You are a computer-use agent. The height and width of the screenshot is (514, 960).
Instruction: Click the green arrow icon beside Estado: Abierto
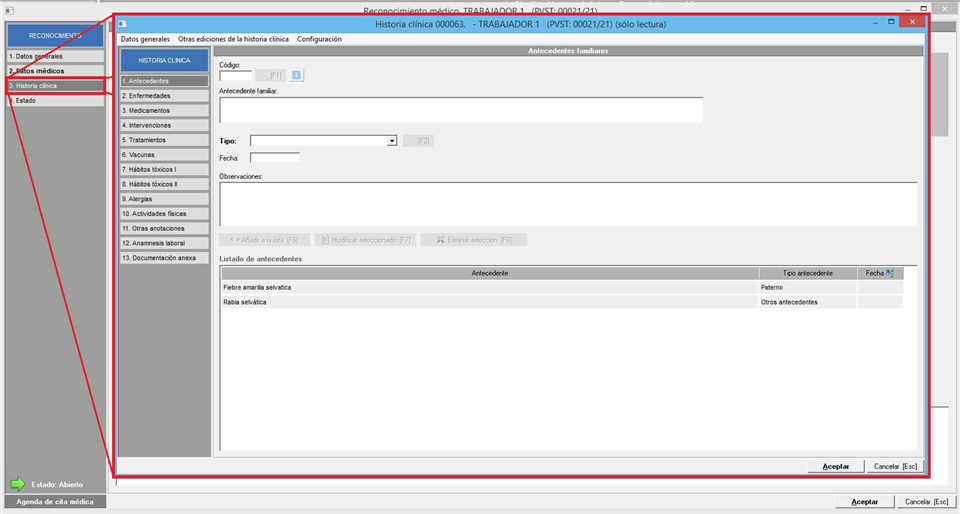pos(18,484)
